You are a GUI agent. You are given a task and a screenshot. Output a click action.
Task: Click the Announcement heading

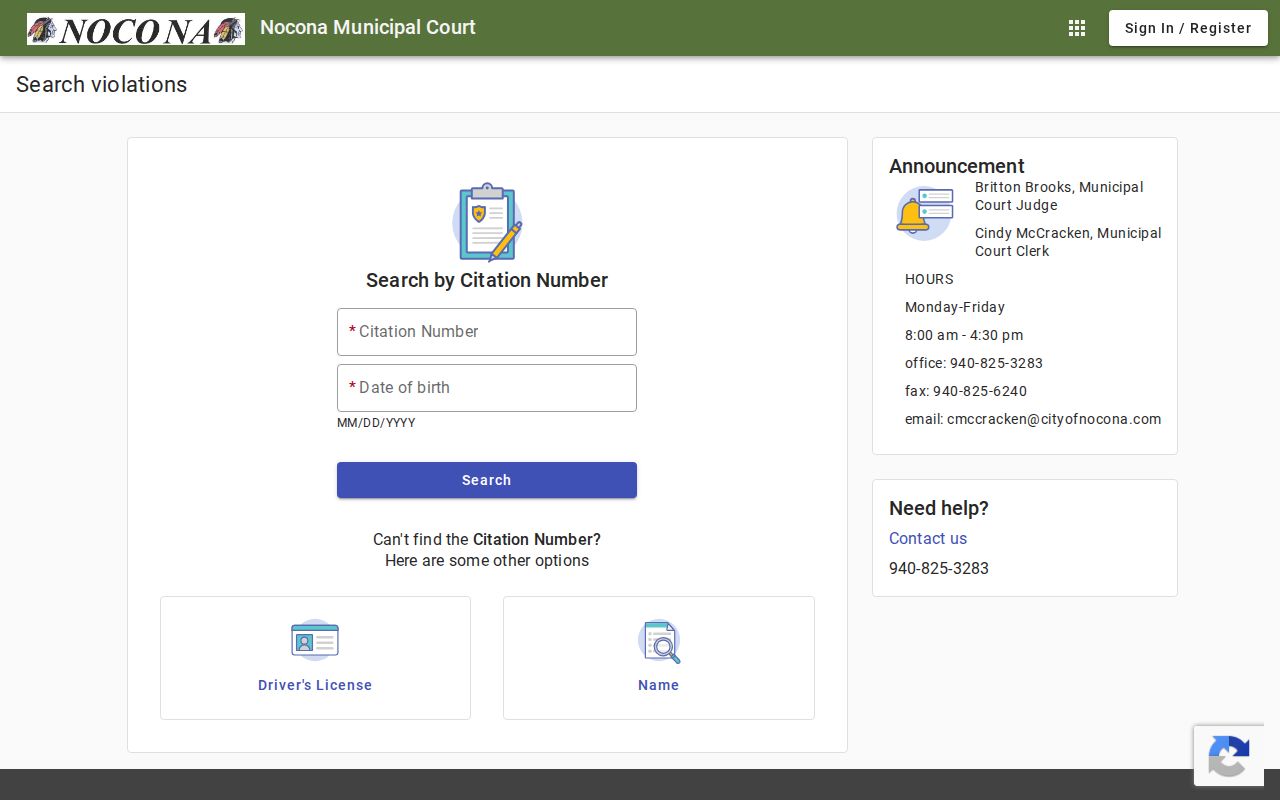click(x=957, y=166)
